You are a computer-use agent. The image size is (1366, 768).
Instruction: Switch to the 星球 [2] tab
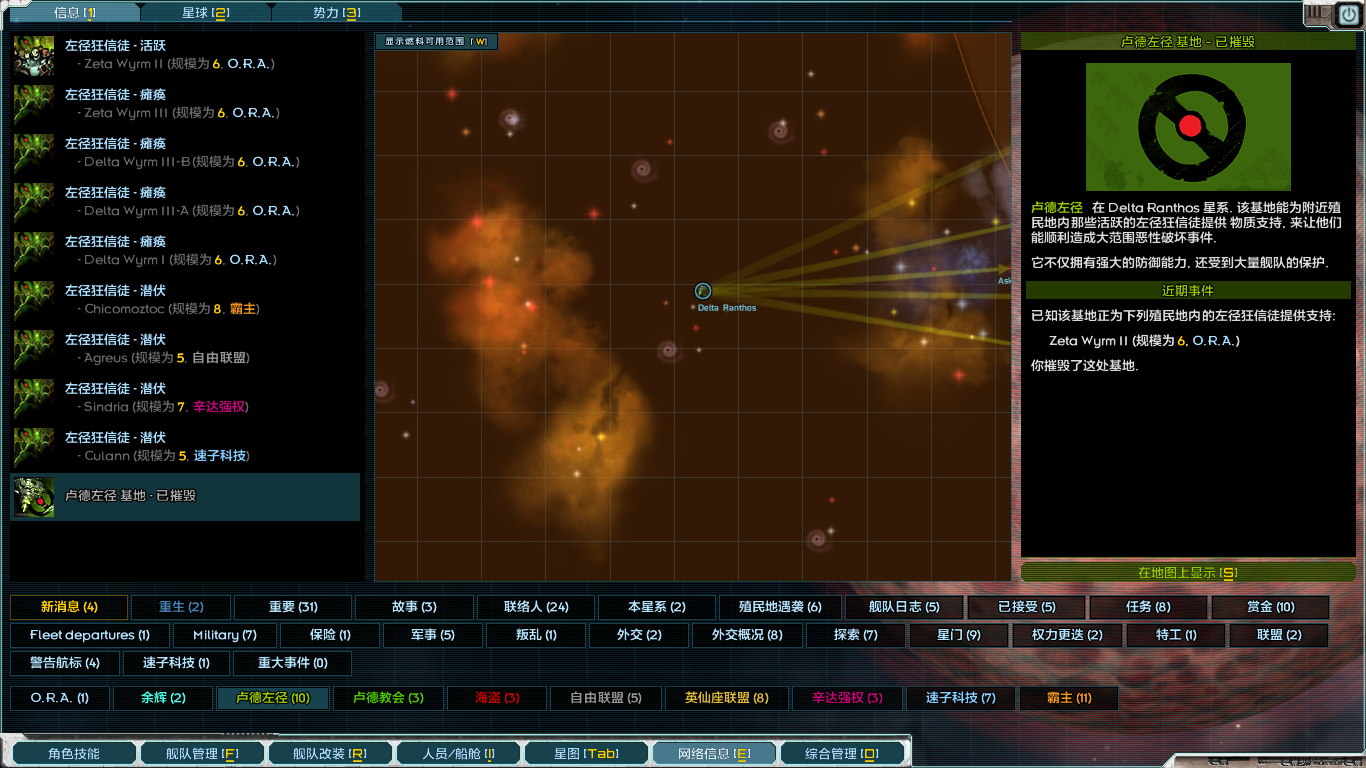click(205, 13)
